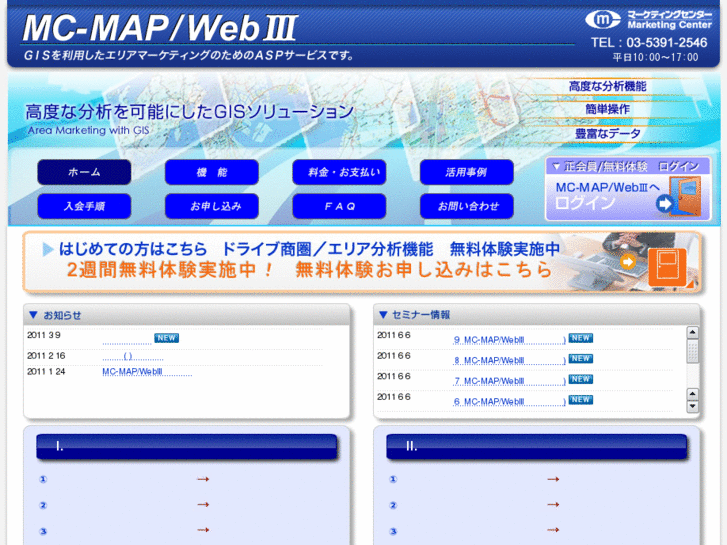This screenshot has height=545, width=727.
Task: Click the login arrow door icon
Action: point(679,198)
